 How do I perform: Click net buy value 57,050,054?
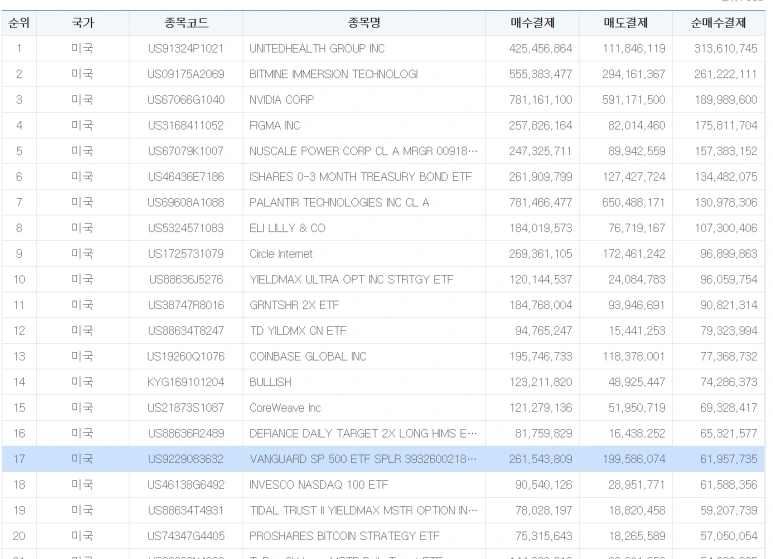[x=729, y=536]
